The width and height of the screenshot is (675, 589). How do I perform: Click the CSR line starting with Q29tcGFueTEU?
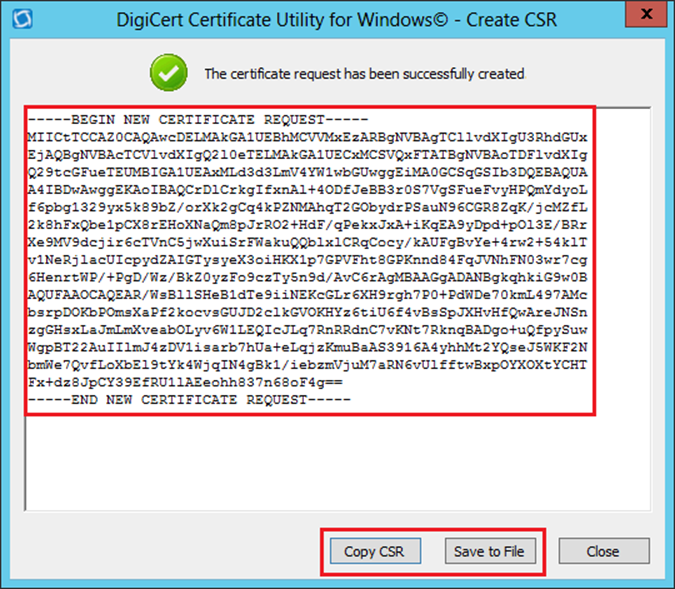coord(308,168)
